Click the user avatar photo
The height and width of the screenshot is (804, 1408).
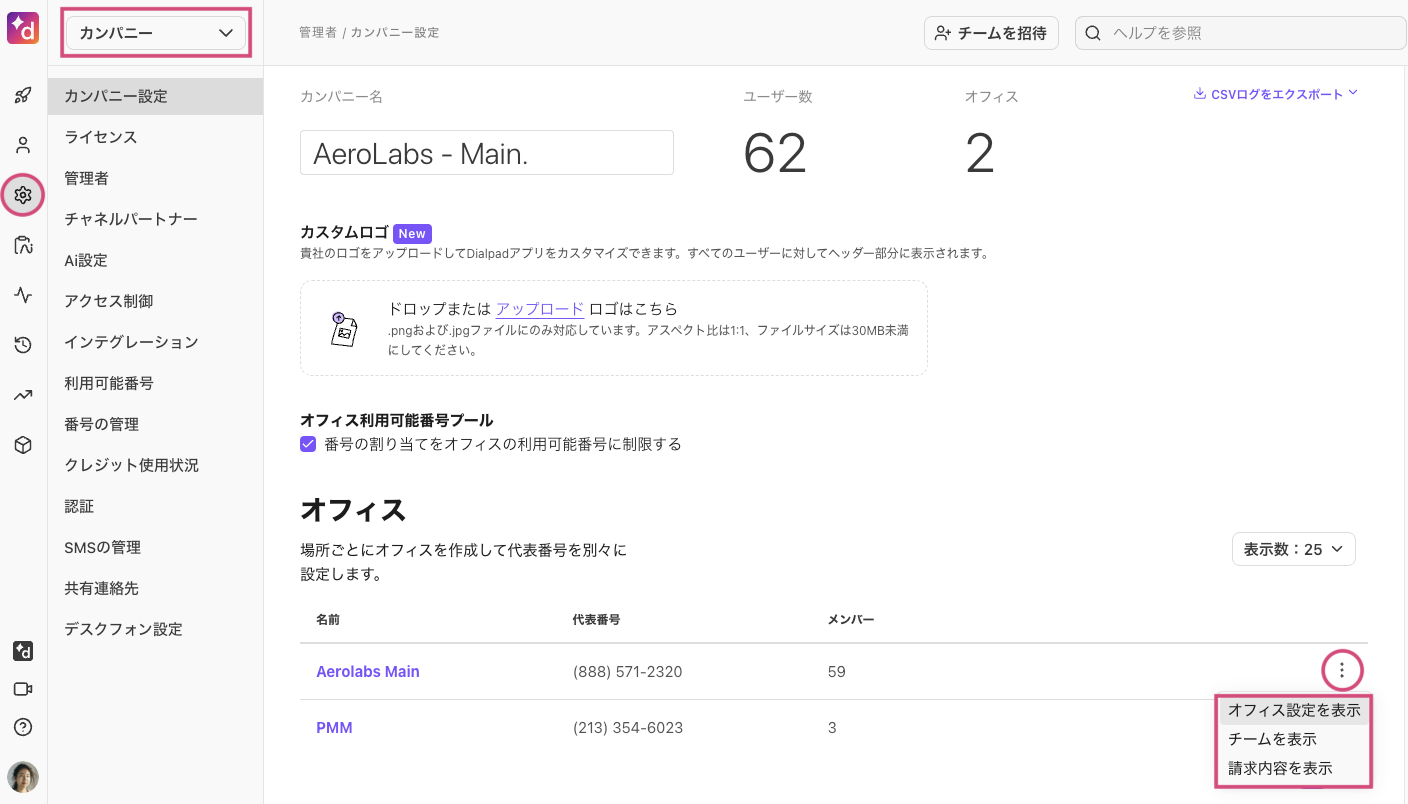[x=23, y=777]
